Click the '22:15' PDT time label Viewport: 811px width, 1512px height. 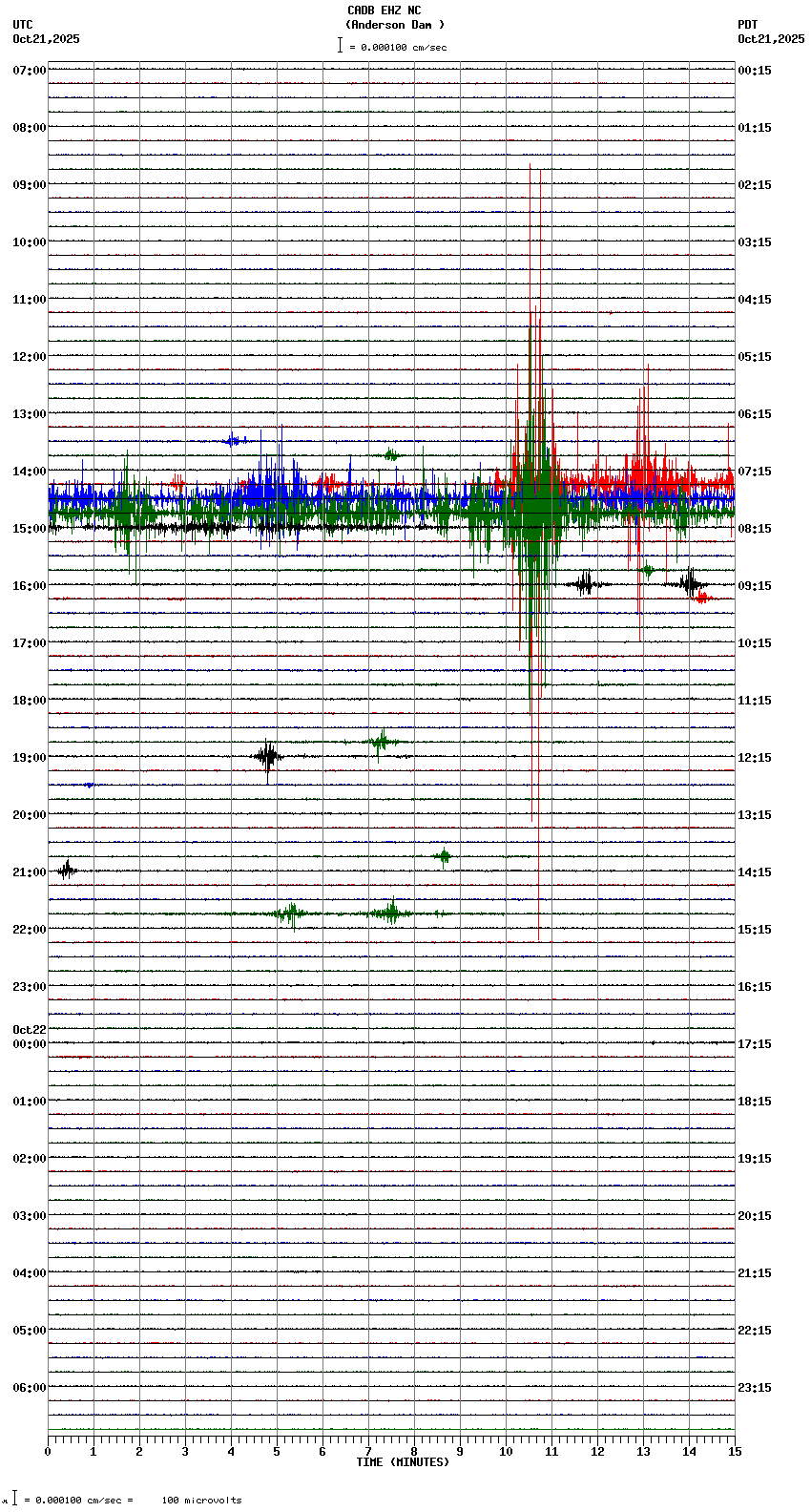click(x=755, y=1331)
